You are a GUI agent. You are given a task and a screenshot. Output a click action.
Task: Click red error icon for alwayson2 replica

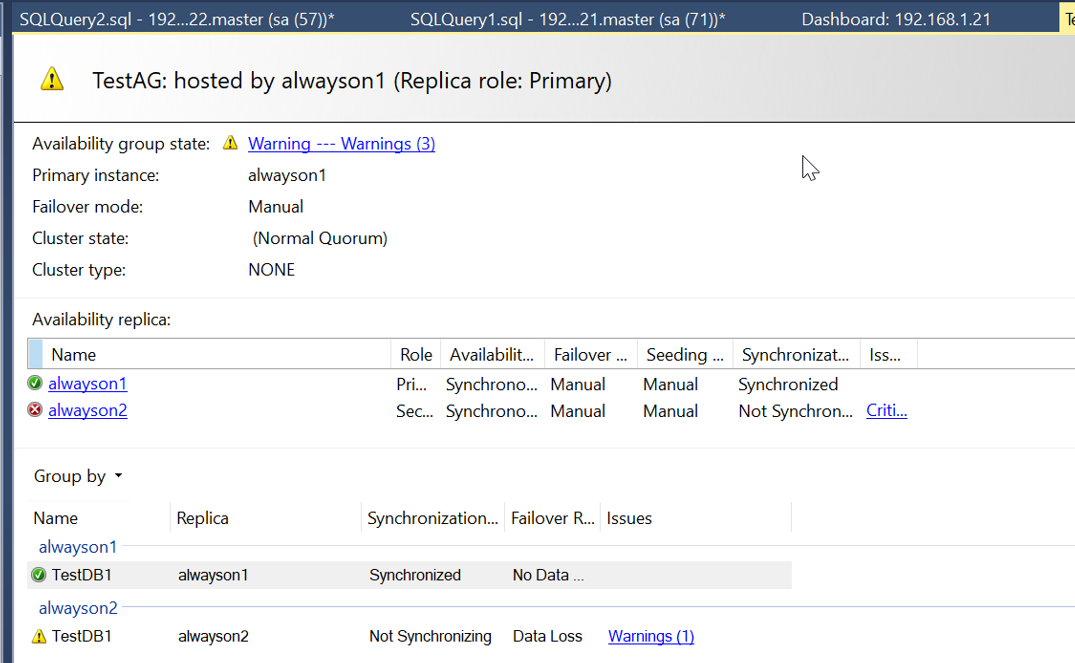click(35, 410)
